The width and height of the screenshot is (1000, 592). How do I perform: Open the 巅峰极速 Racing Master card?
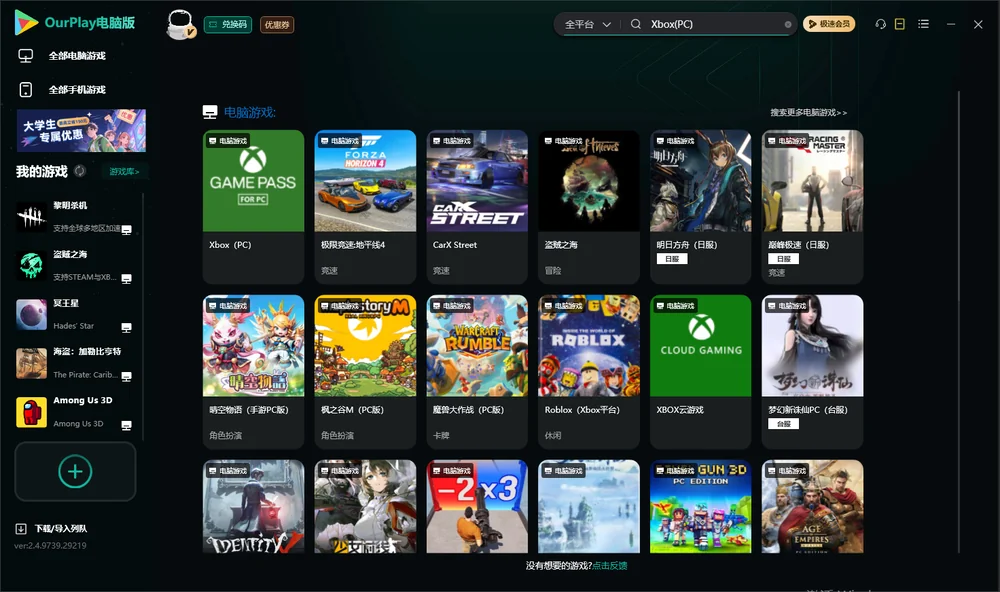(x=812, y=207)
